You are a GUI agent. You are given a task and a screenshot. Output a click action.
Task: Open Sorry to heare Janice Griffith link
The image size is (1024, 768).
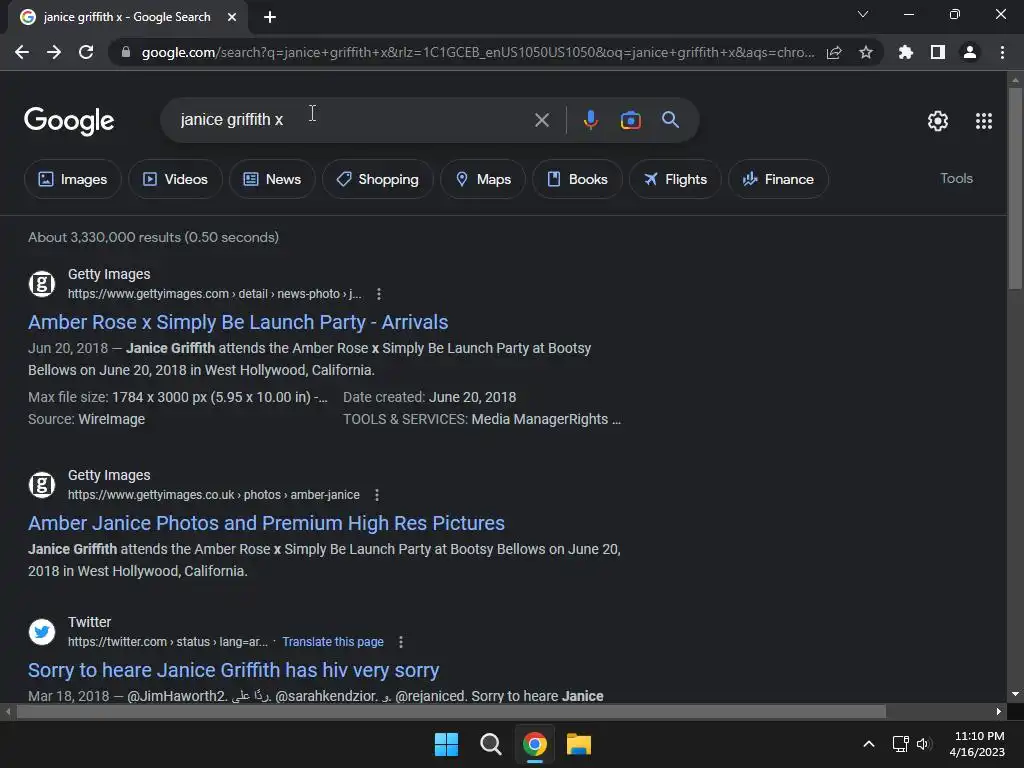click(233, 670)
